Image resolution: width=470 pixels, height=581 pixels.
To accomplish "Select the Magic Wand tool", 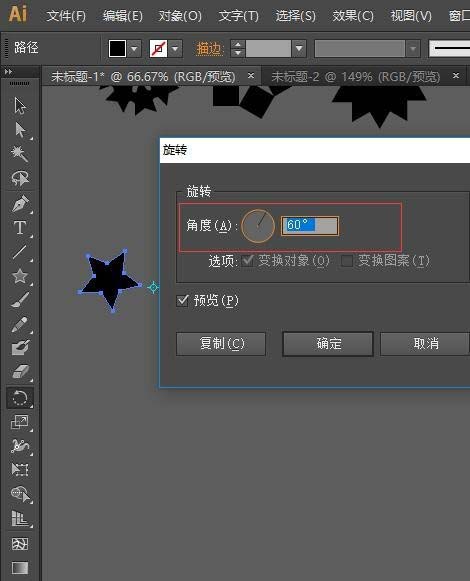I will (x=20, y=154).
